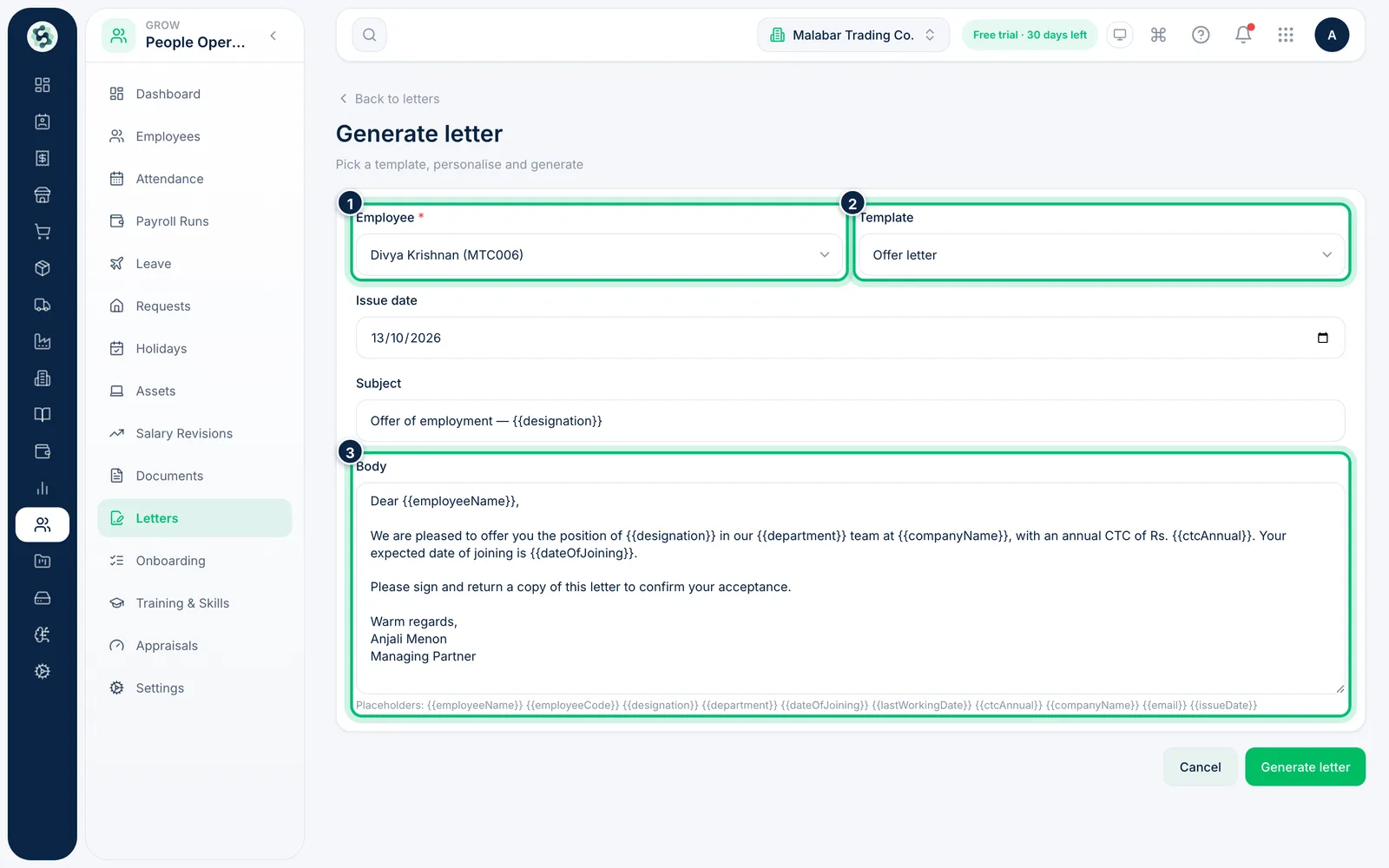Open the user avatar A menu
This screenshot has width=1389, height=868.
(1332, 35)
